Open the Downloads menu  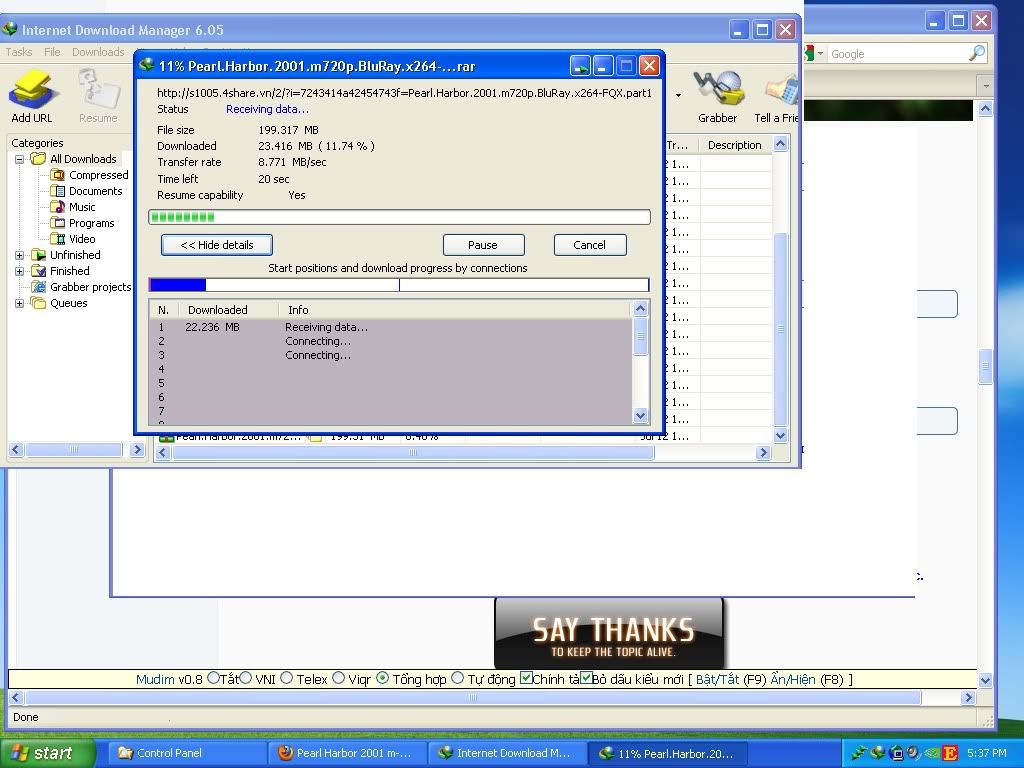tap(98, 52)
